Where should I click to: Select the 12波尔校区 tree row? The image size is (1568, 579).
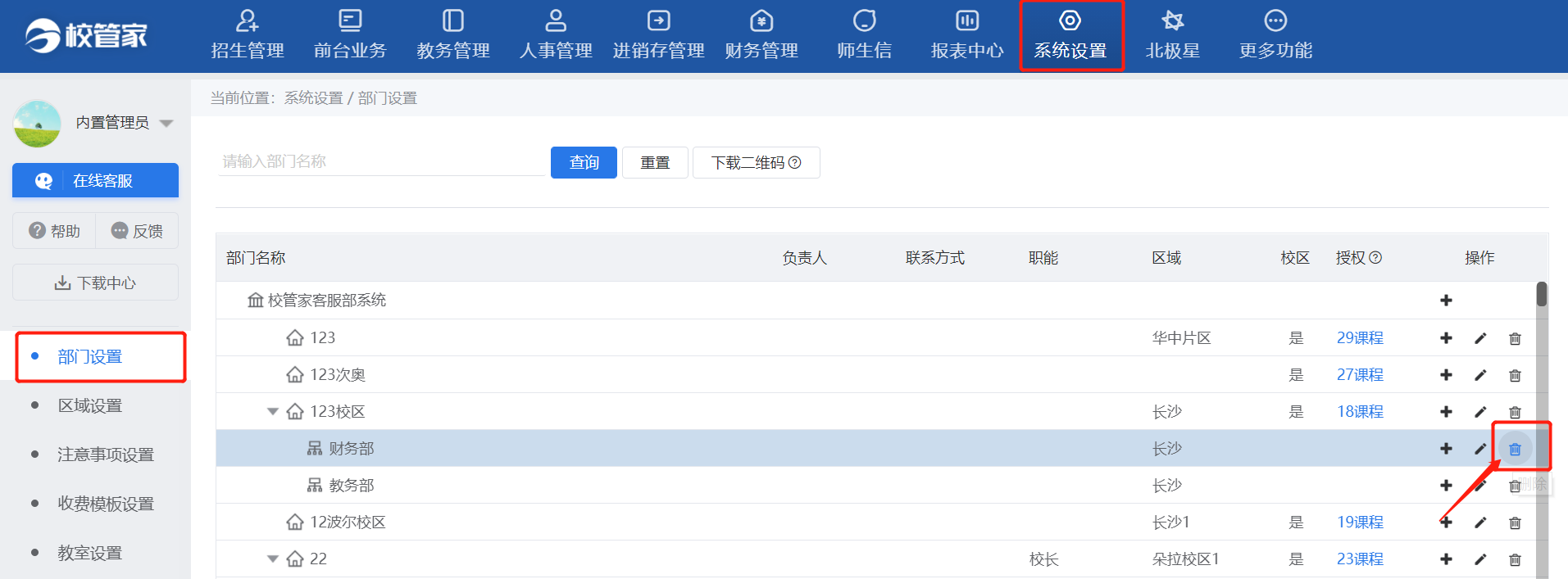(x=875, y=522)
